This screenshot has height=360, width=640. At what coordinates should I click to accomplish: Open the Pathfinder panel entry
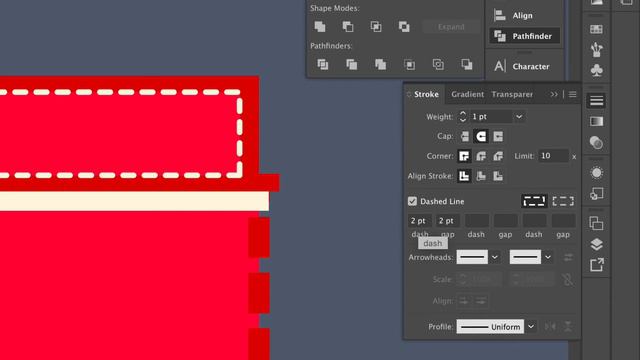click(524, 36)
